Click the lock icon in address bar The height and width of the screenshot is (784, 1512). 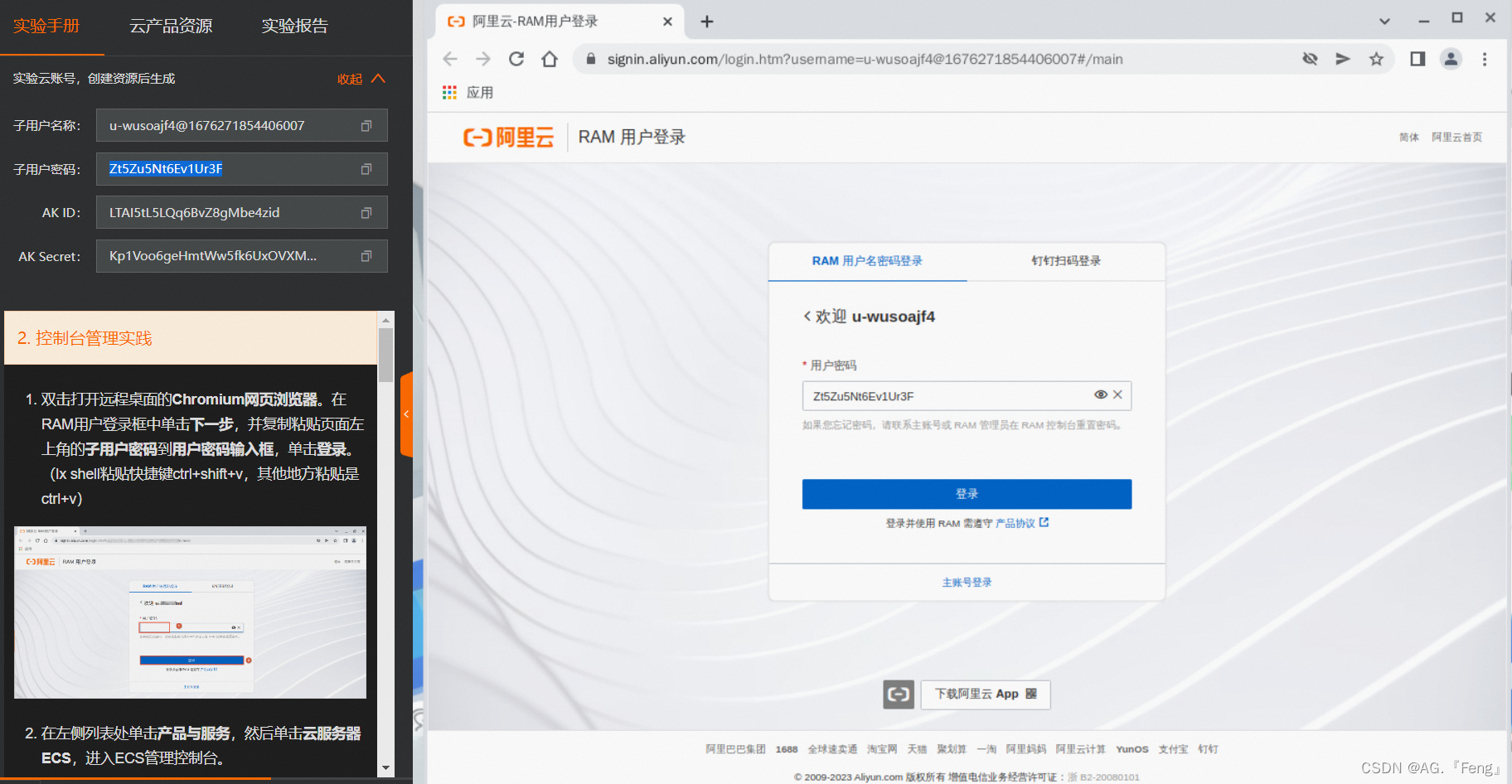(591, 59)
